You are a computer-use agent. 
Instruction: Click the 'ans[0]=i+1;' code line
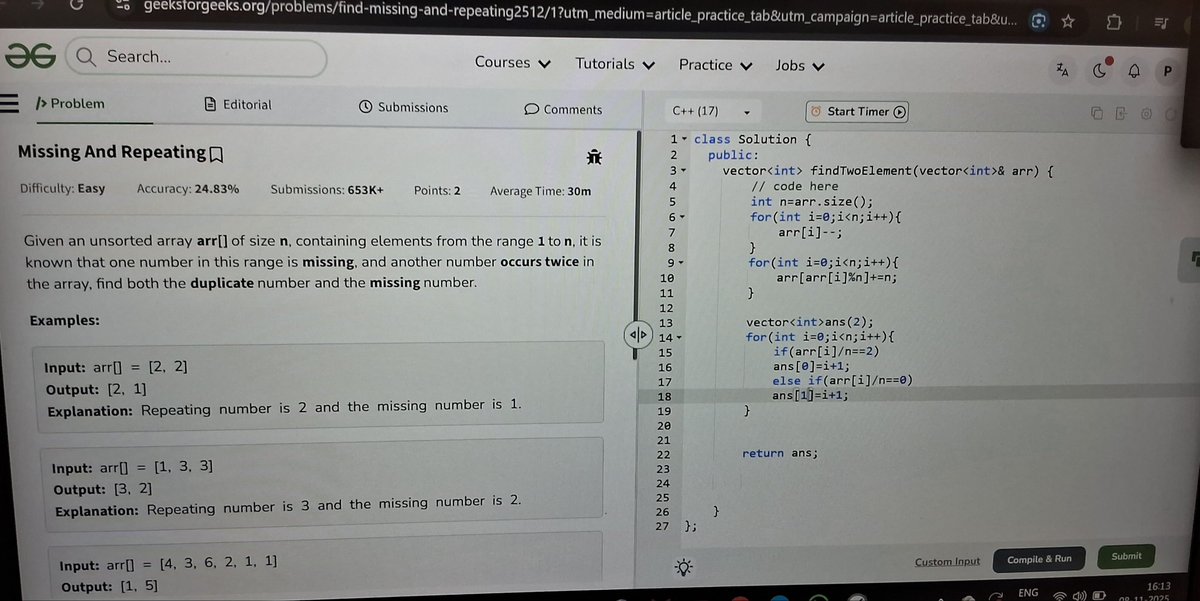pos(810,367)
